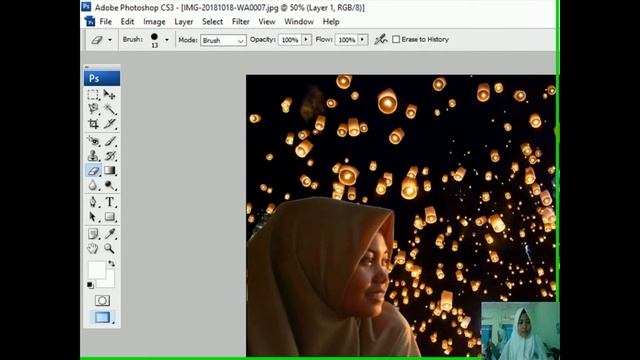Click the highlighted Eraser tool in toolbox
Image resolution: width=640 pixels, height=360 pixels.
pyautogui.click(x=93, y=170)
